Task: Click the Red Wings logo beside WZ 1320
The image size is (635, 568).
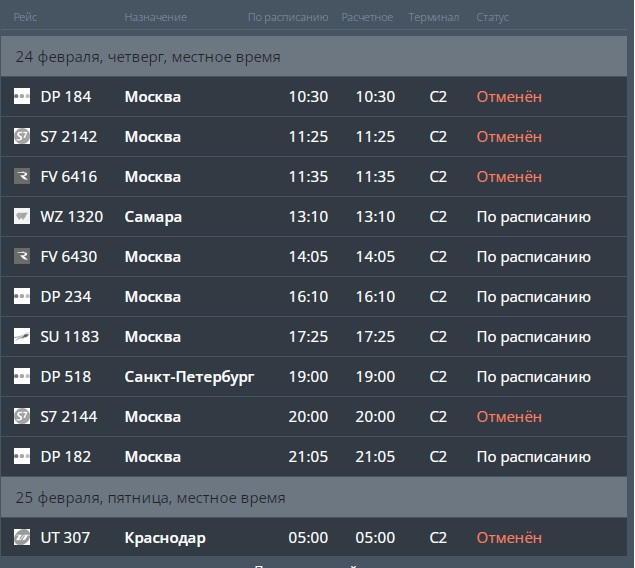Action: 22,217
